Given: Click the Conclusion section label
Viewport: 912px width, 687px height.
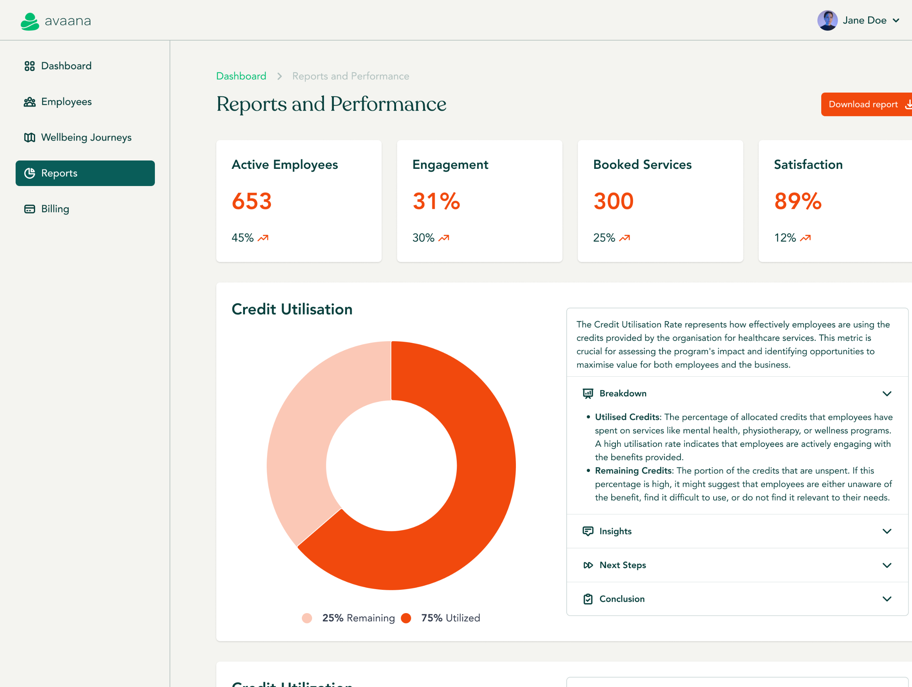Looking at the screenshot, I should coord(622,599).
